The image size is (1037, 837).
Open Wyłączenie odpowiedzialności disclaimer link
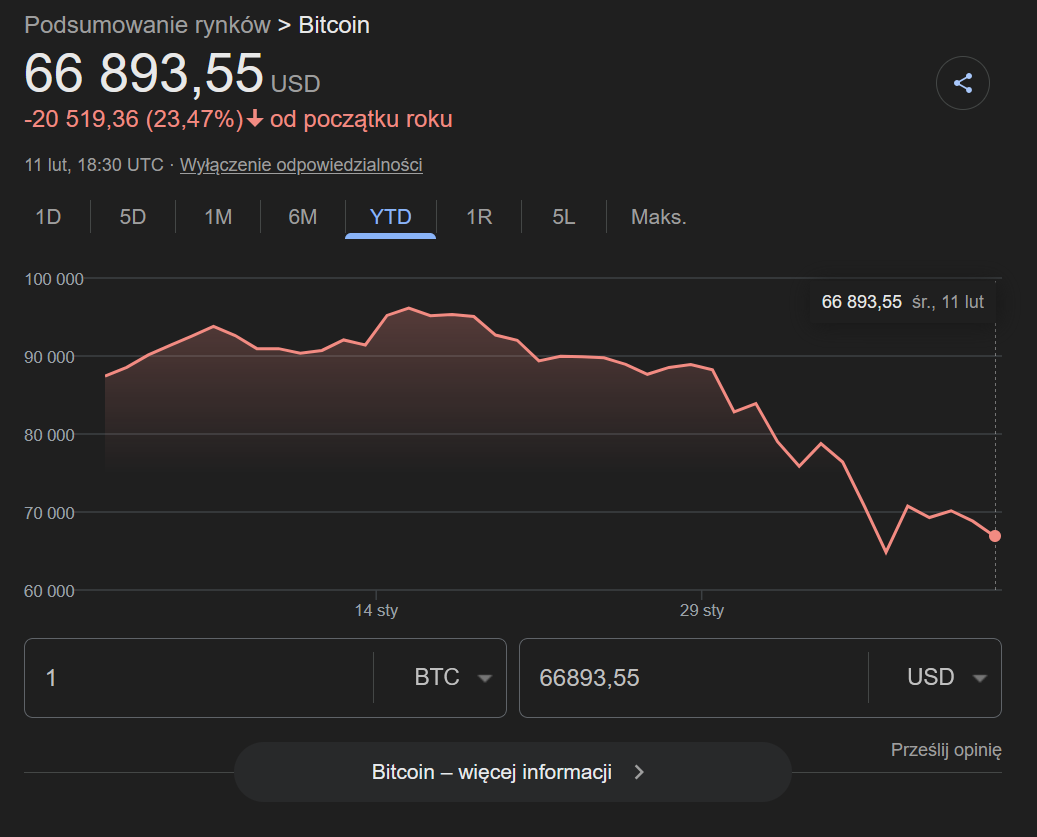(301, 165)
